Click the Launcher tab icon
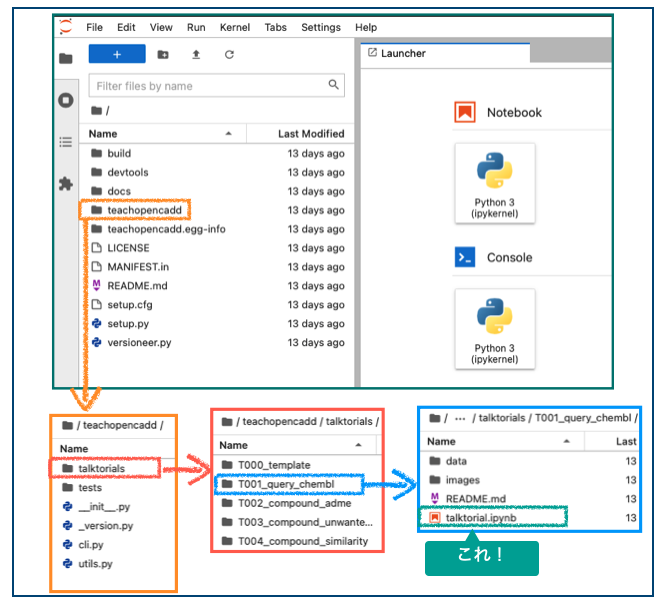The height and width of the screenshot is (604, 660). click(372, 53)
